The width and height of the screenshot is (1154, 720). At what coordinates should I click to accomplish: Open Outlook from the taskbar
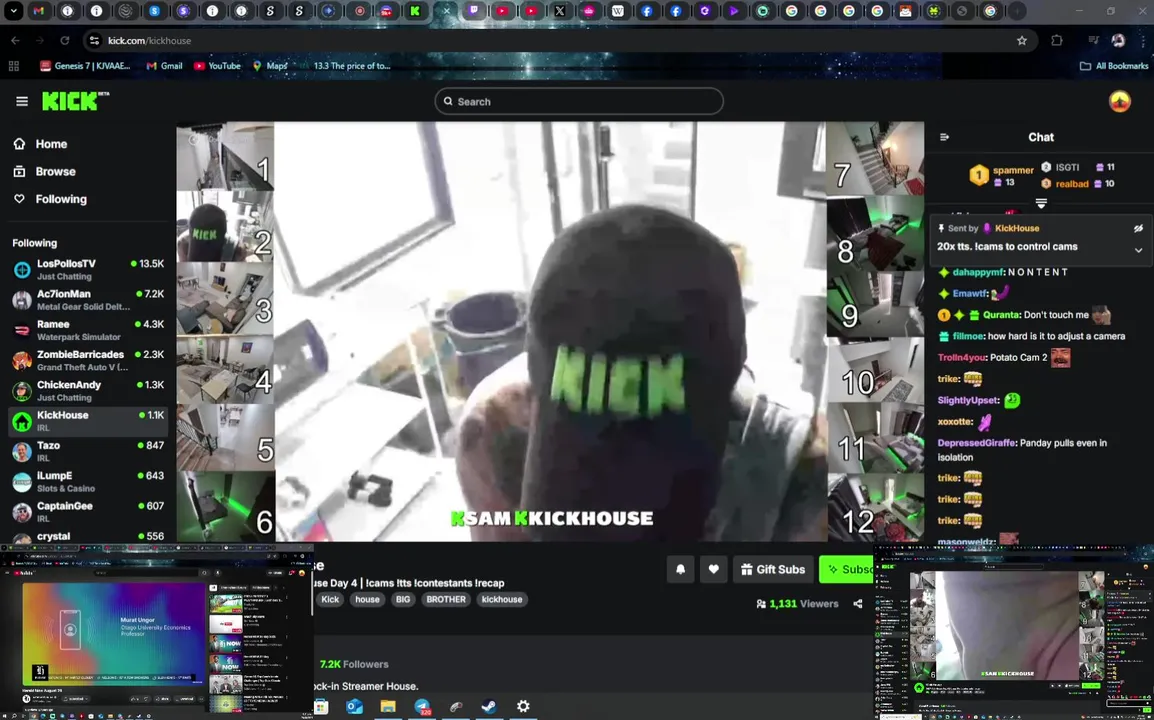coord(354,707)
